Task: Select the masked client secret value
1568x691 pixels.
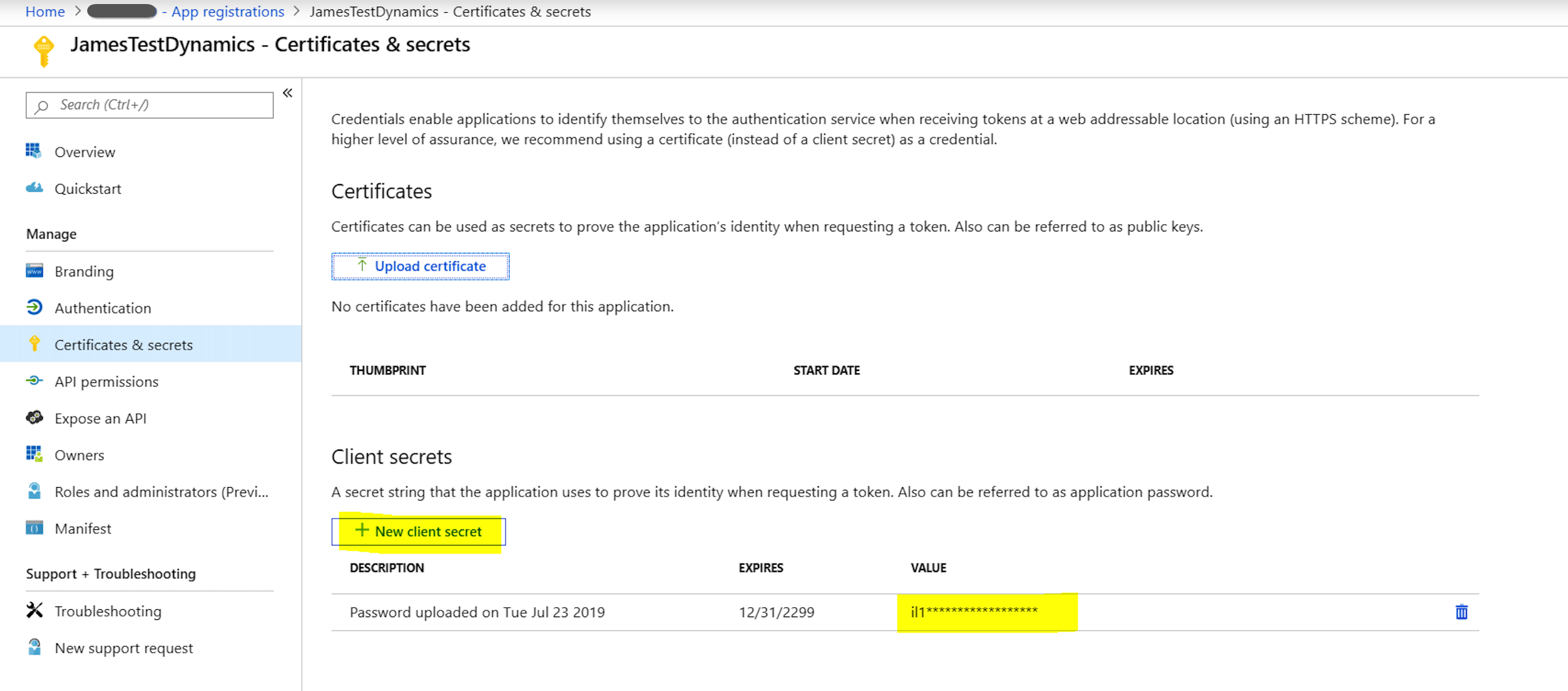Action: point(974,612)
